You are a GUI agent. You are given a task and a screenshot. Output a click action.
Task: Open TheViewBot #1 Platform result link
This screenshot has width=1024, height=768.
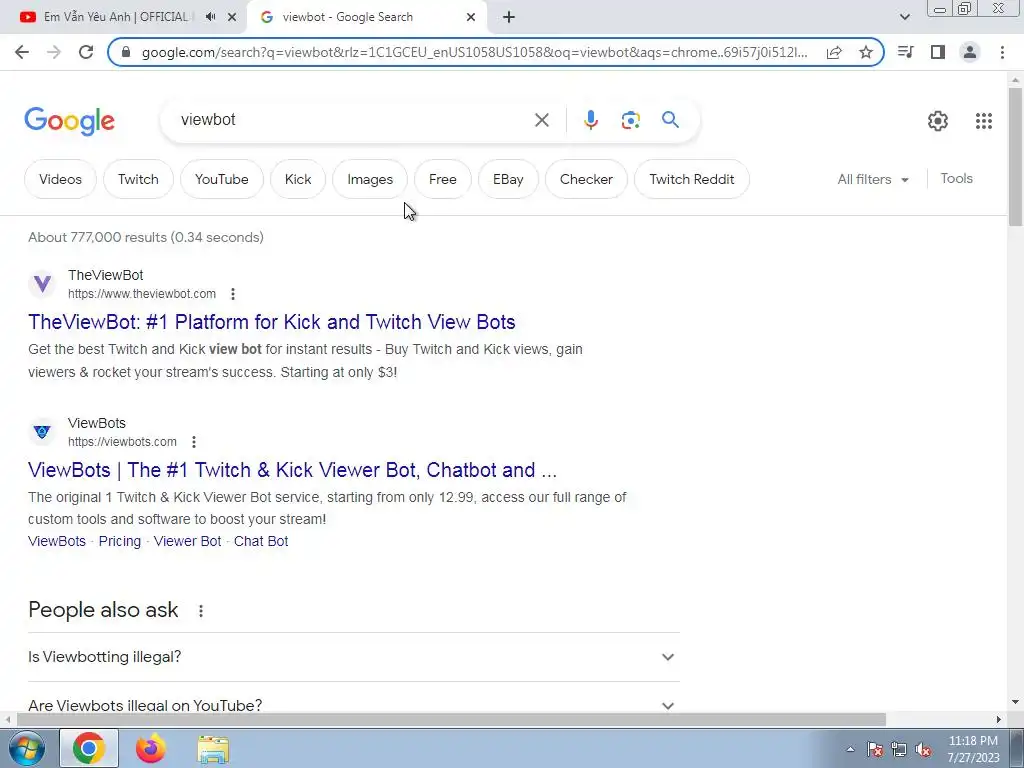pos(272,322)
